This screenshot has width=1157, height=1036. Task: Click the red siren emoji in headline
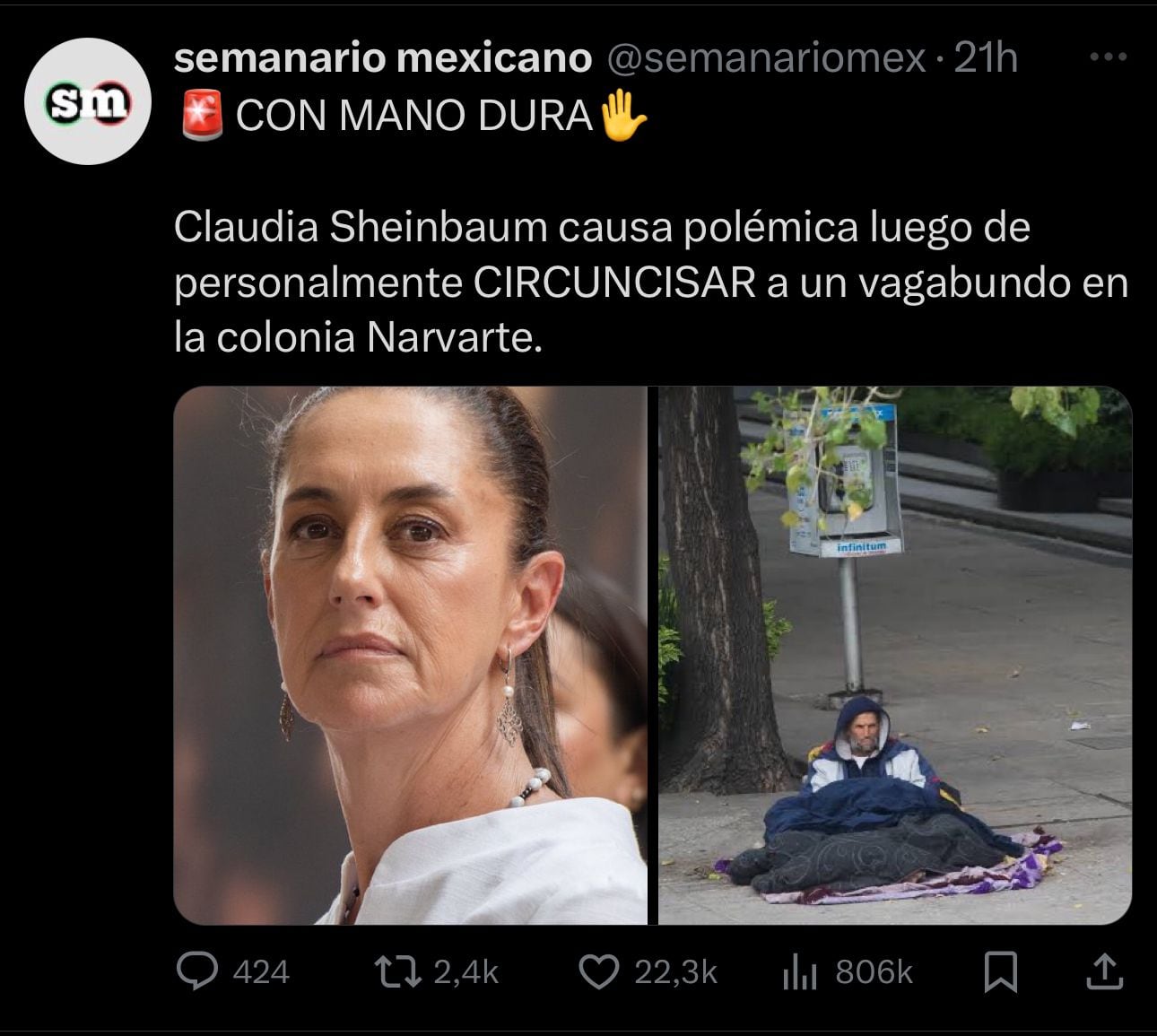pos(203,117)
